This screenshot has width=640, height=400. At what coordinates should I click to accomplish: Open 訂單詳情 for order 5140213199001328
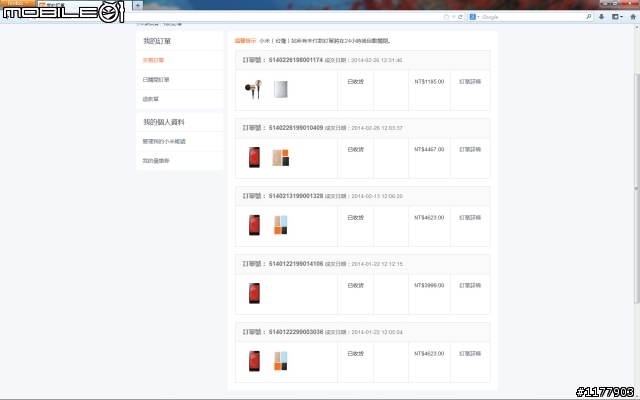(470, 218)
